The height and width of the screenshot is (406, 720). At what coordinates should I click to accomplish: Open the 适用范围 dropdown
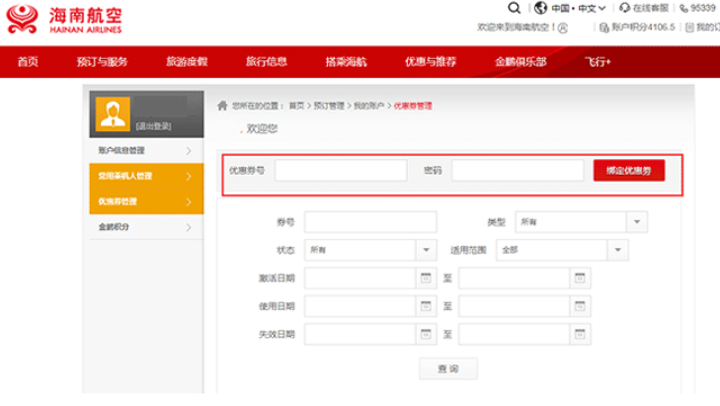tap(617, 250)
